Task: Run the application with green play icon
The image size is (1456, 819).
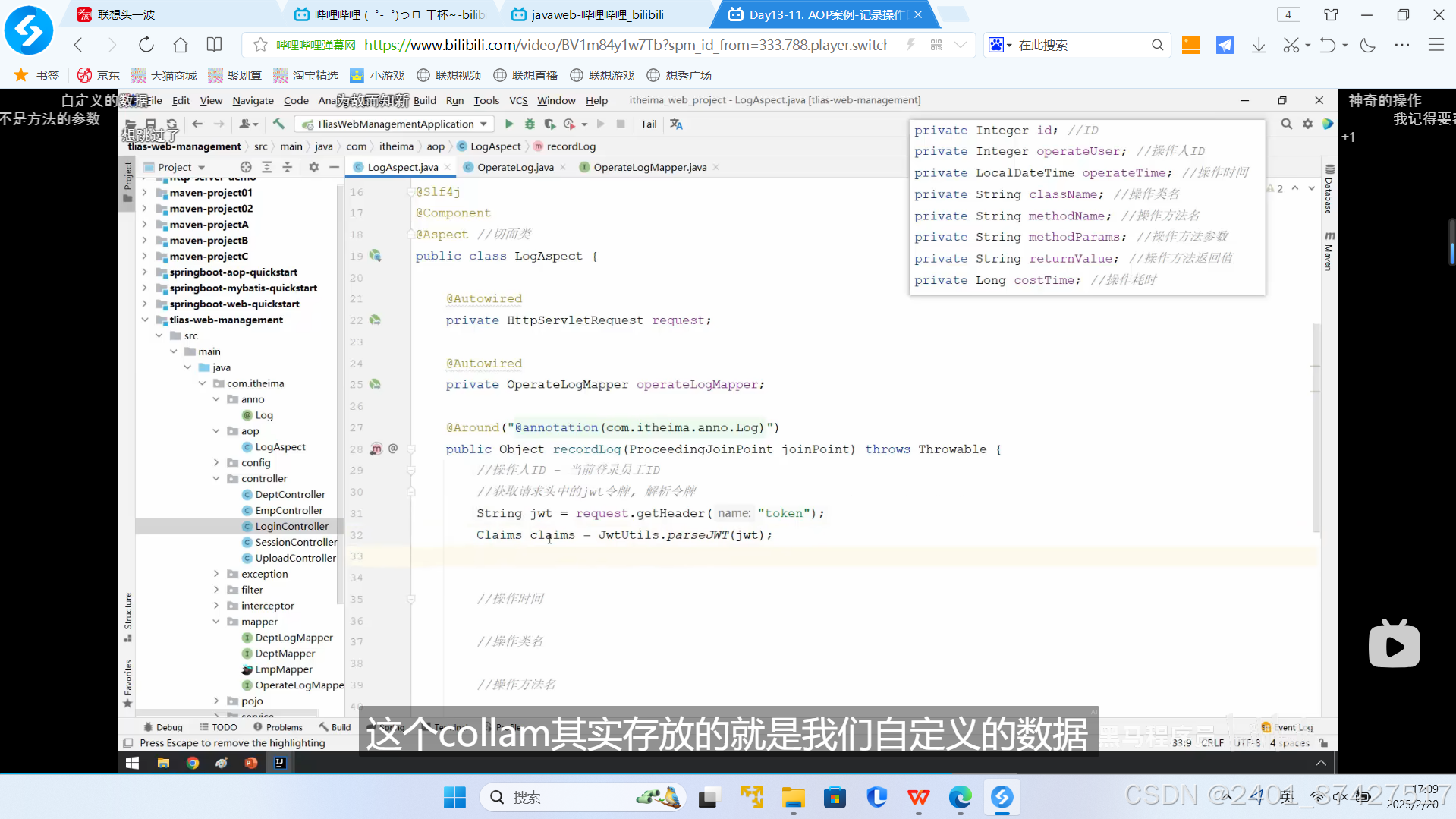Action: click(509, 124)
